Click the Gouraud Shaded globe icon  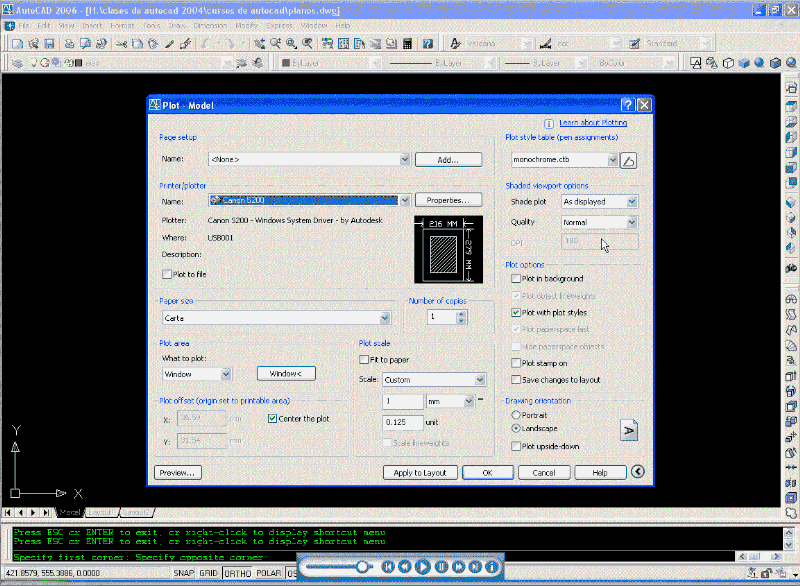(x=759, y=63)
